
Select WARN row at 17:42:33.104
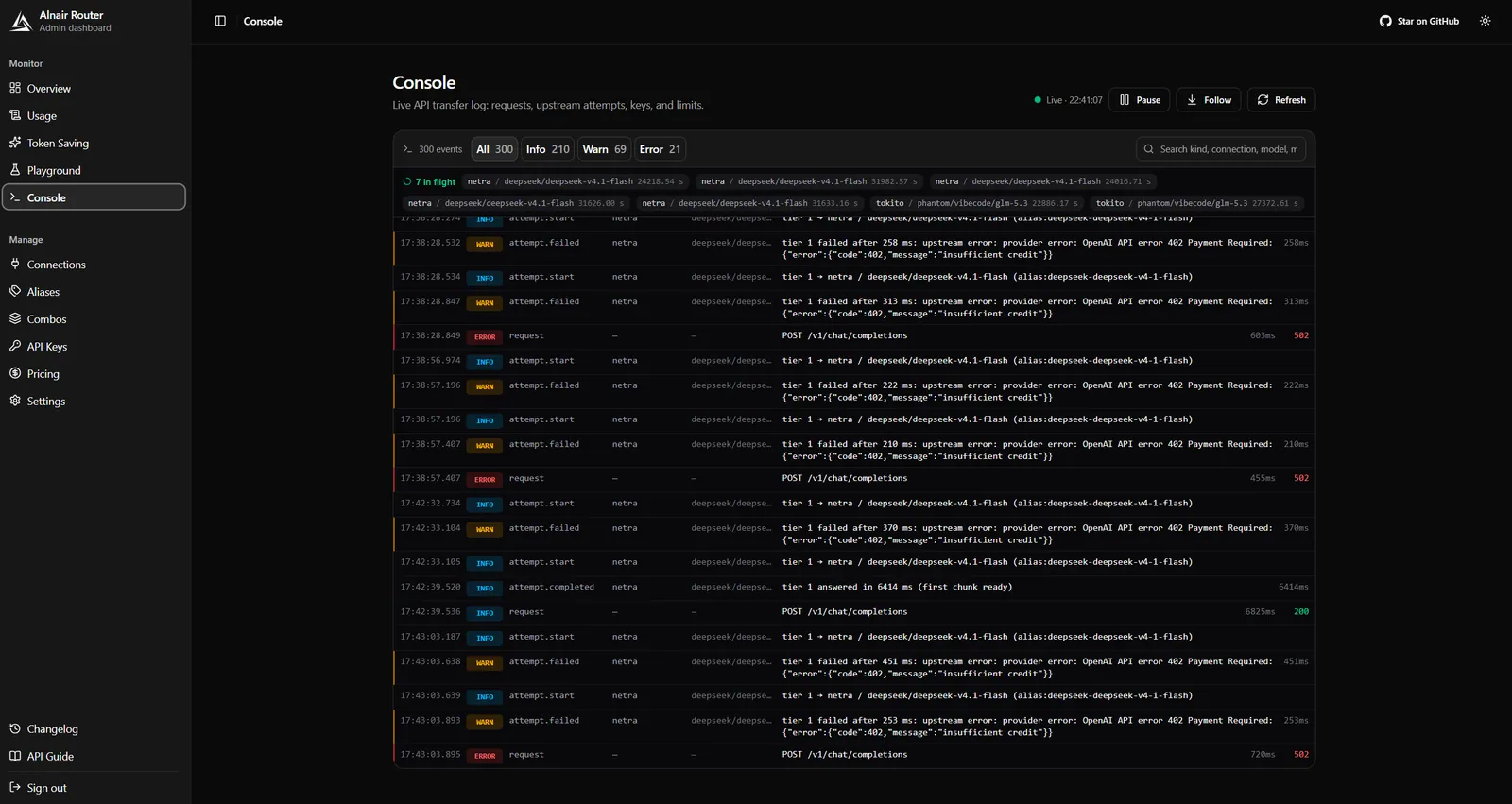click(x=854, y=535)
